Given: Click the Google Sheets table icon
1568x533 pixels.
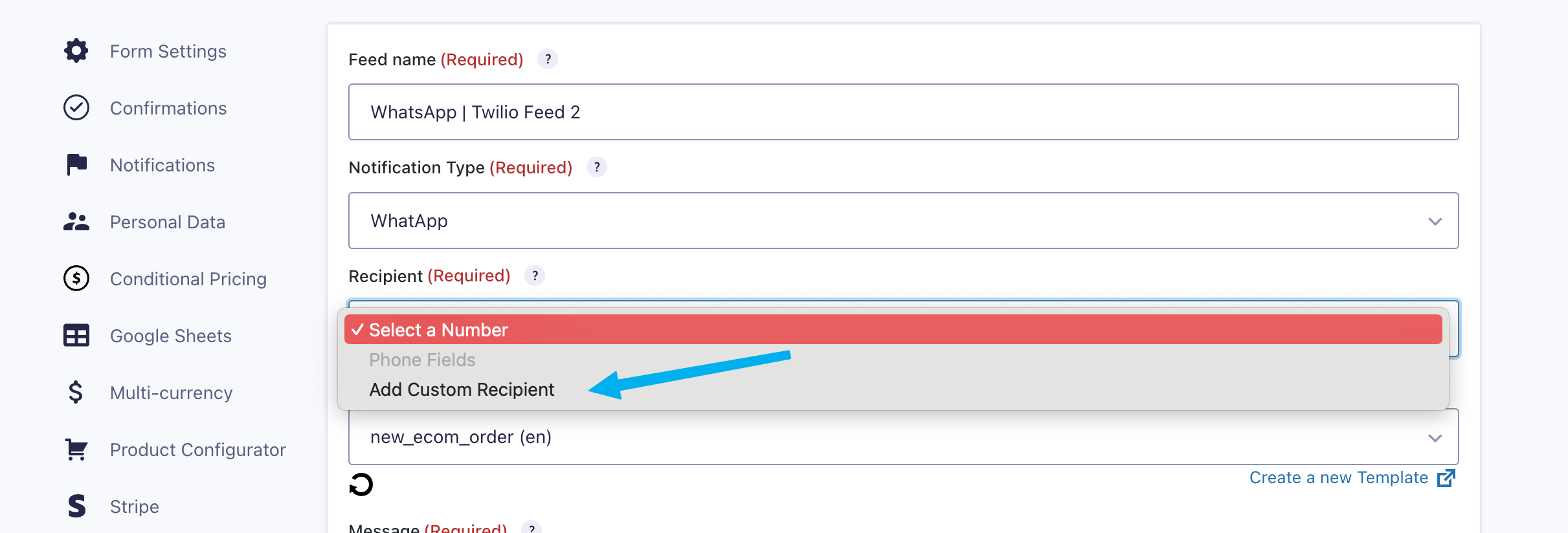Looking at the screenshot, I should (x=76, y=336).
